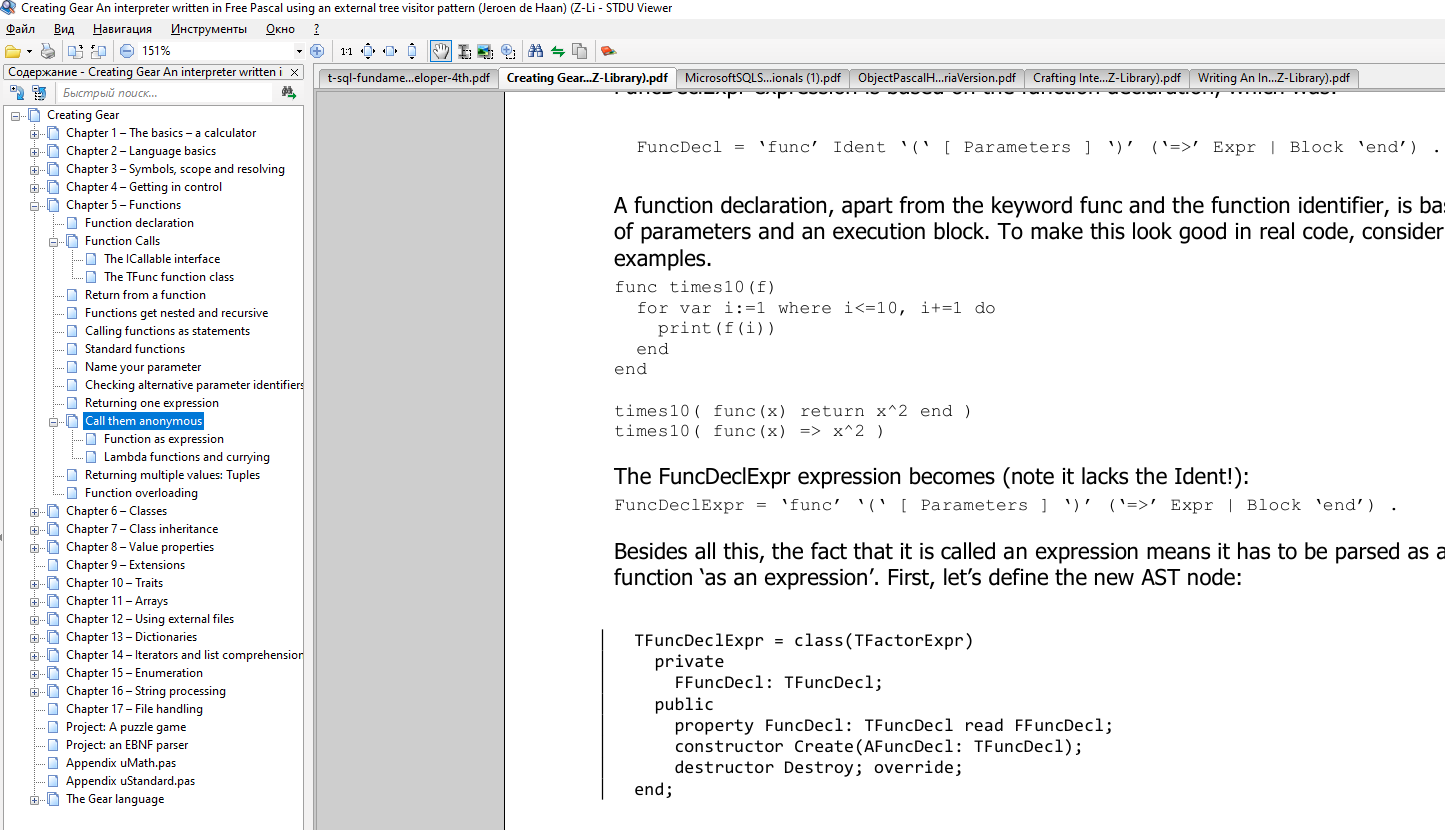Image resolution: width=1445 pixels, height=830 pixels.
Task: Click the binoculars search icon in the toolbar
Action: pos(535,51)
